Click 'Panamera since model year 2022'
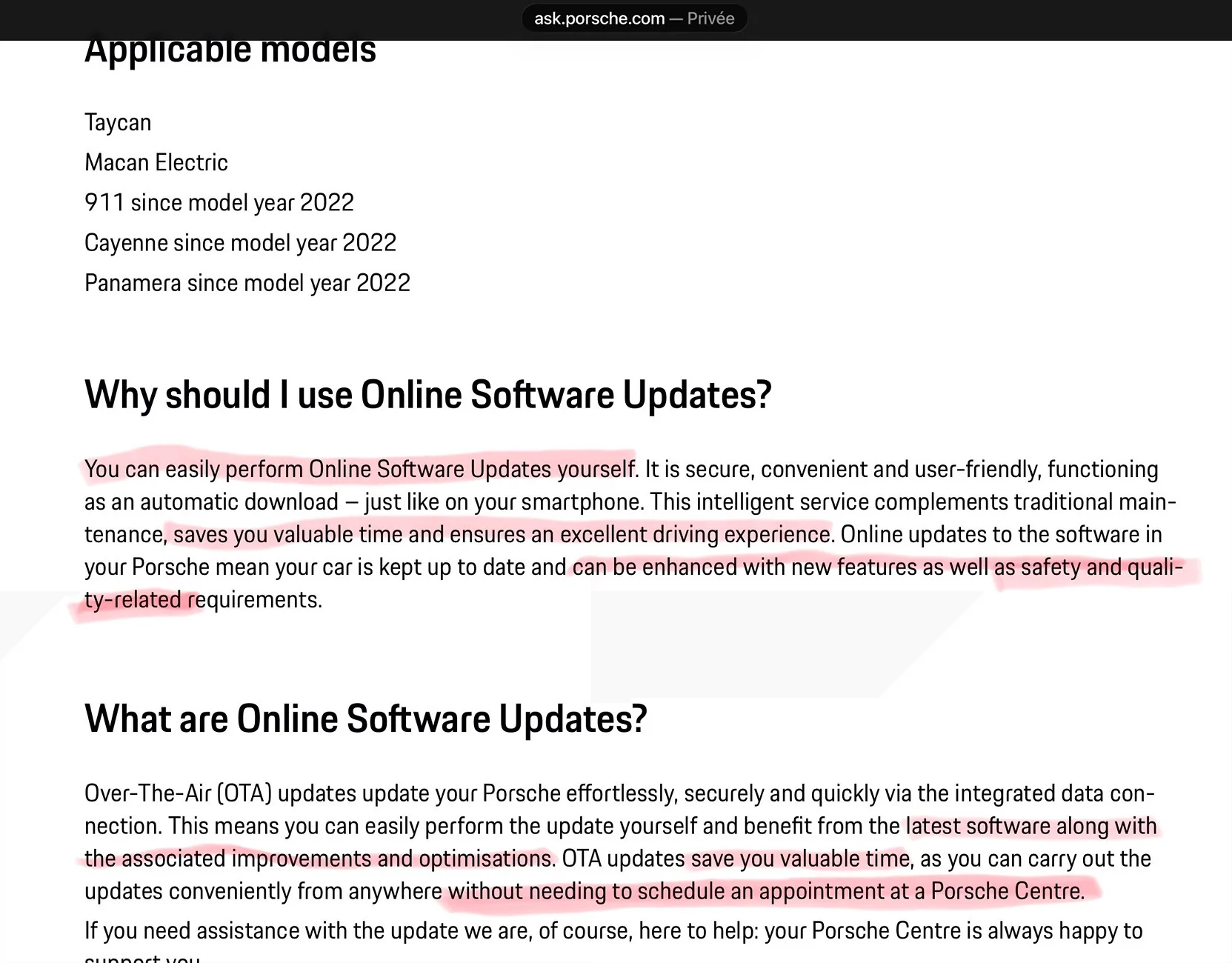1232x963 pixels. click(x=247, y=282)
